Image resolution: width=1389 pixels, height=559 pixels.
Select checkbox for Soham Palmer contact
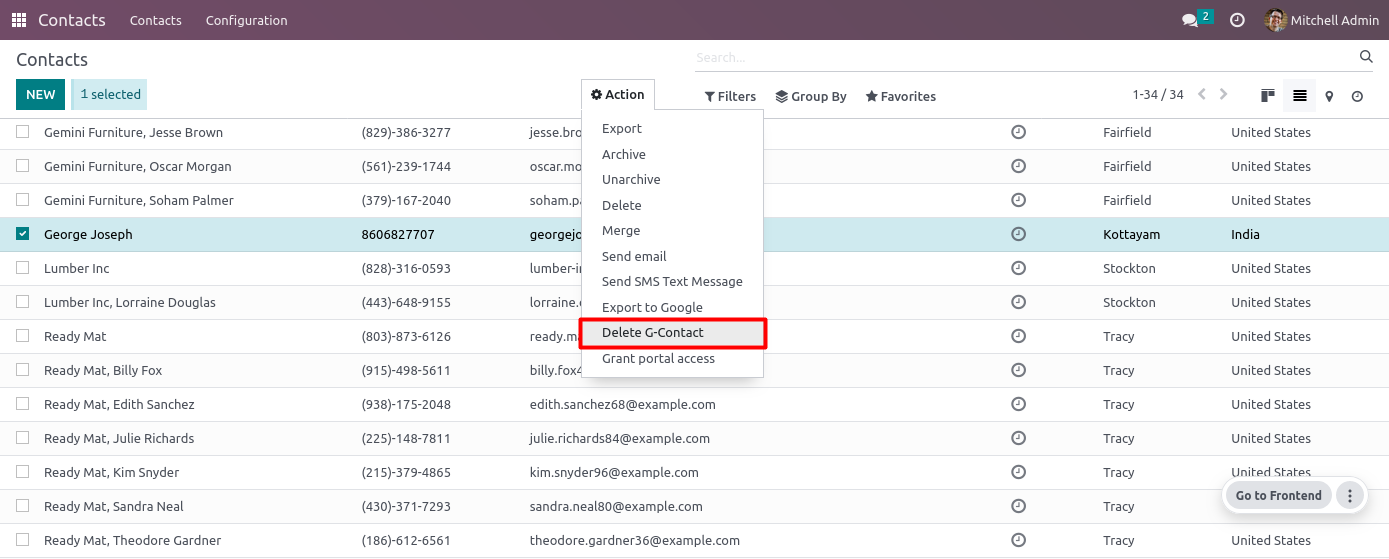(23, 200)
